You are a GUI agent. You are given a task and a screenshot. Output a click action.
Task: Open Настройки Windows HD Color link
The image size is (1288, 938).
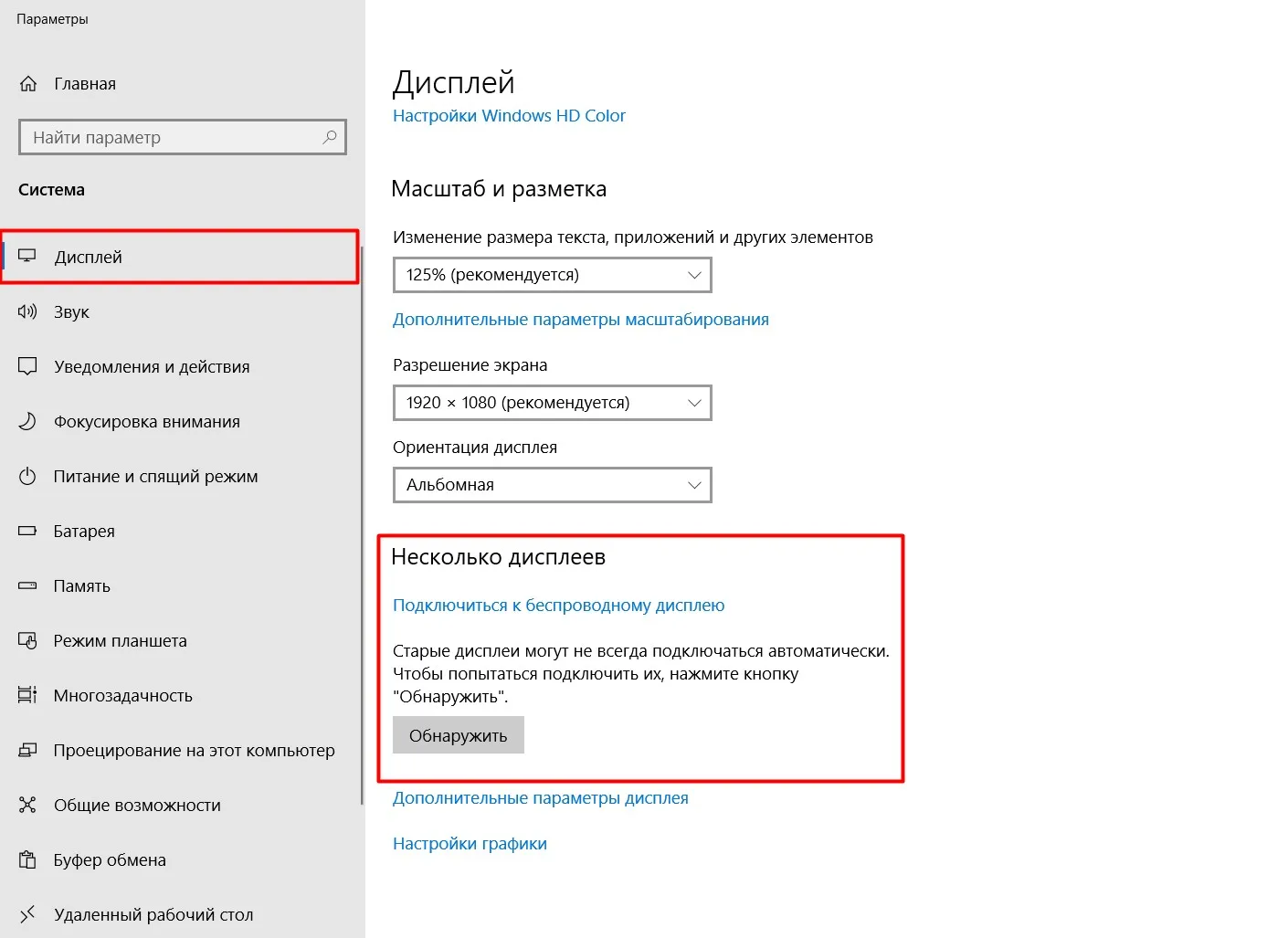coord(509,116)
